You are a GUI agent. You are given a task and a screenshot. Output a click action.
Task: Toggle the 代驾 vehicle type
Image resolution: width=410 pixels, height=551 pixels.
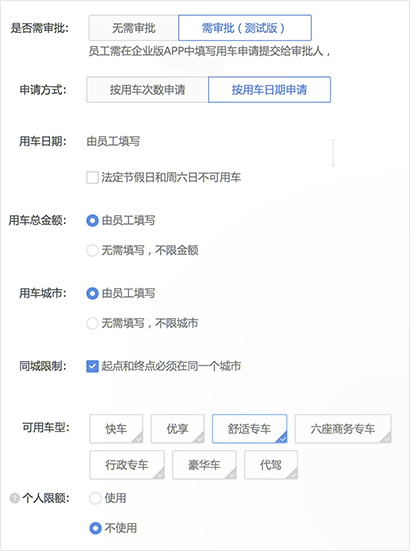(x=271, y=465)
